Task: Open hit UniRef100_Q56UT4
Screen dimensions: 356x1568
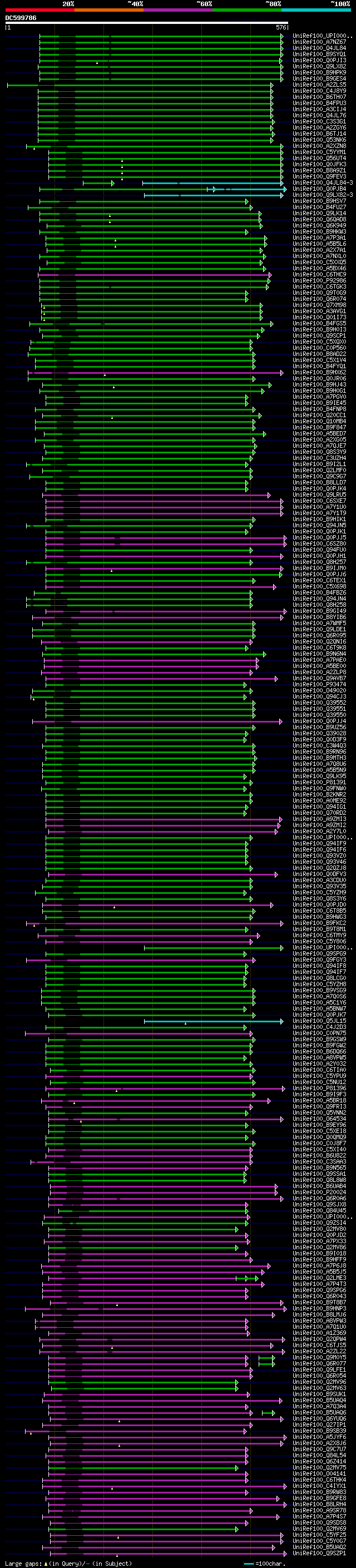Action: coord(319,159)
